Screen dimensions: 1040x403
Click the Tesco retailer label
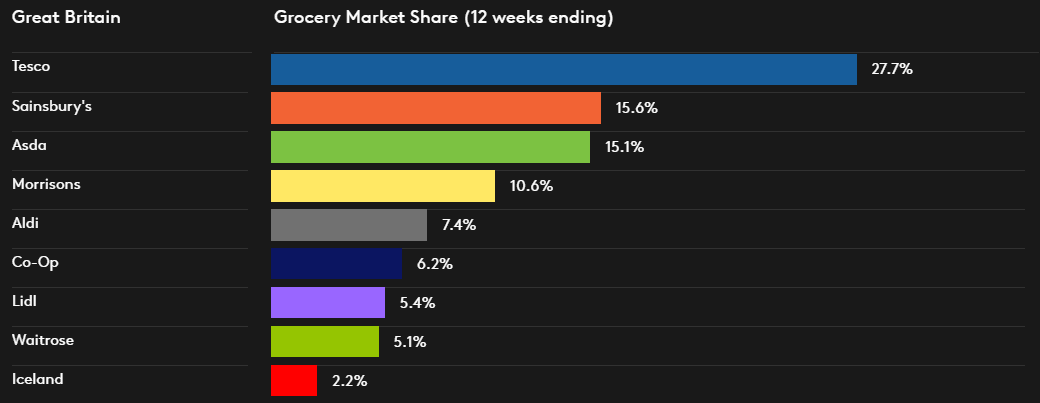[x=31, y=66]
